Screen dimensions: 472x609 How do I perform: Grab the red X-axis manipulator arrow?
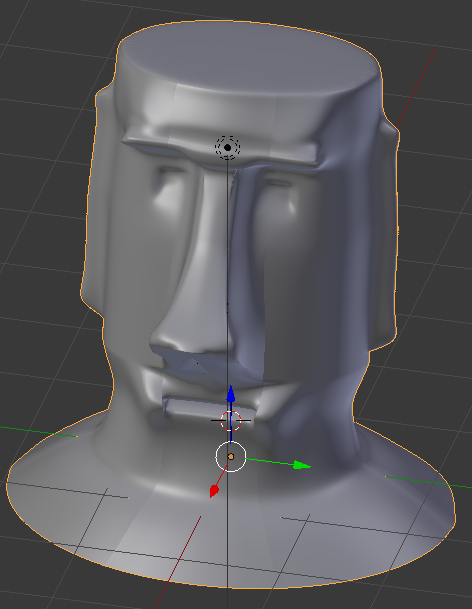[214, 491]
